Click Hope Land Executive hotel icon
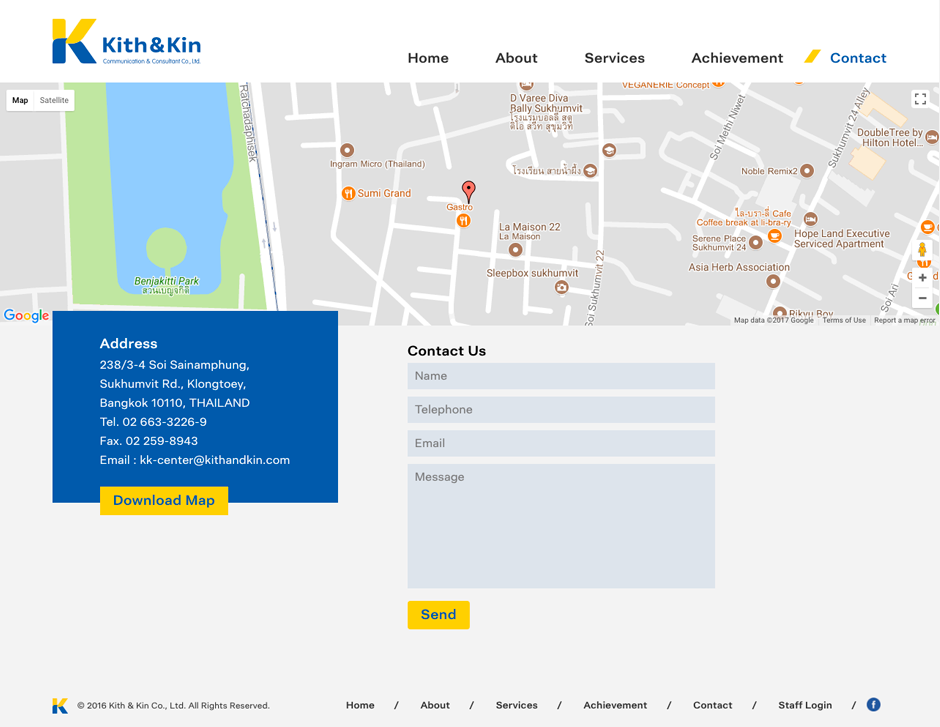940x727 pixels. [x=811, y=219]
